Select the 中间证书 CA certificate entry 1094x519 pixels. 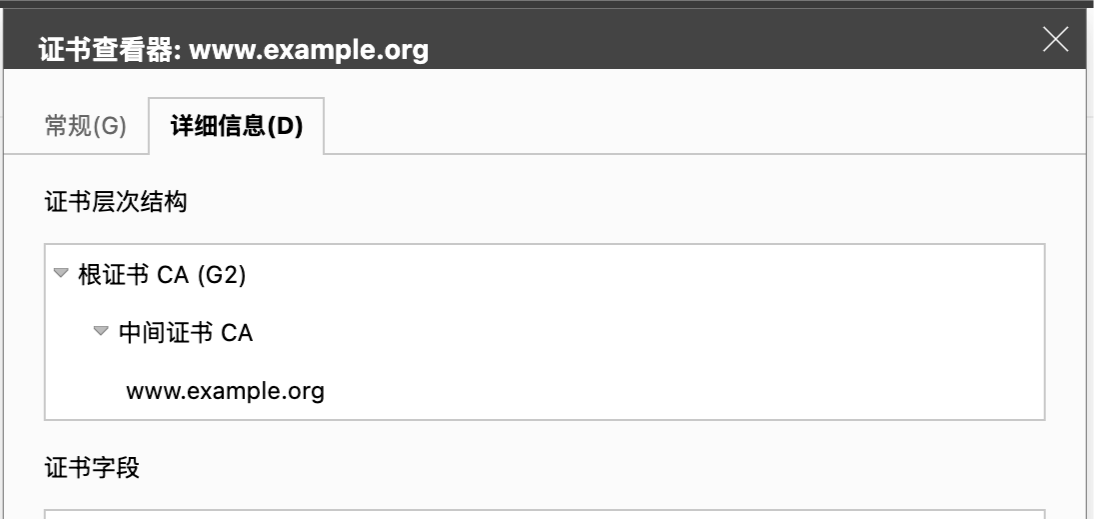coord(186,333)
